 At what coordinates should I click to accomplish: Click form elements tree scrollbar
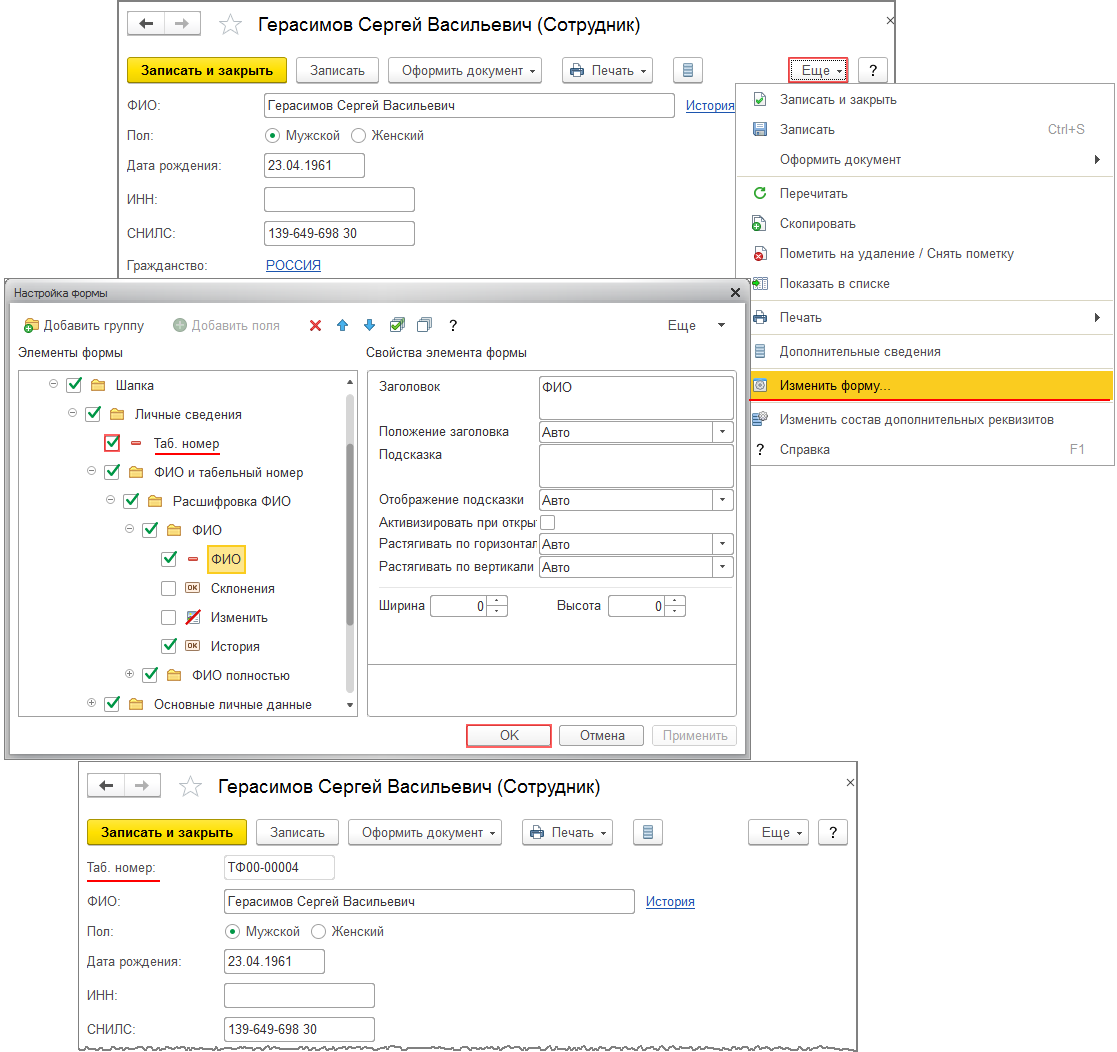tap(350, 533)
